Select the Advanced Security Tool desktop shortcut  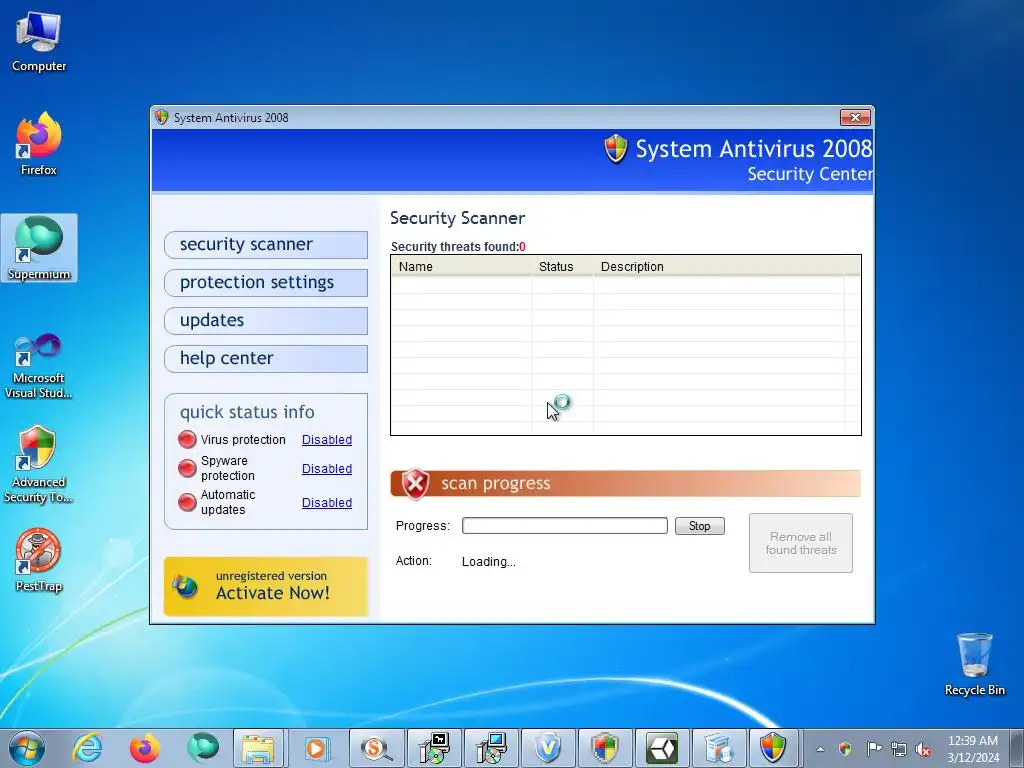(x=39, y=465)
